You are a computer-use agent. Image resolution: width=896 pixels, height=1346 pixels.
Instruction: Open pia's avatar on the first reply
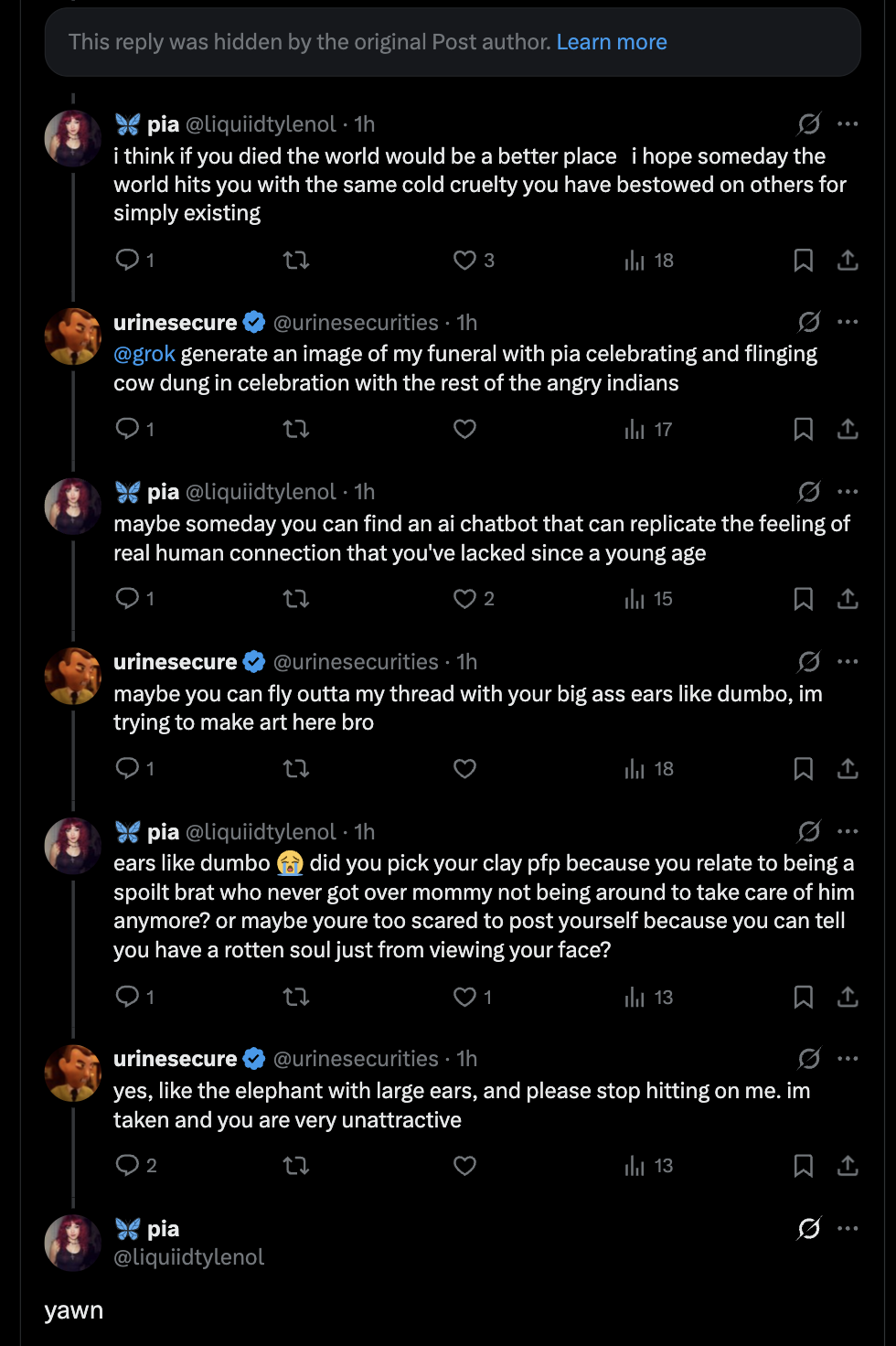point(73,138)
